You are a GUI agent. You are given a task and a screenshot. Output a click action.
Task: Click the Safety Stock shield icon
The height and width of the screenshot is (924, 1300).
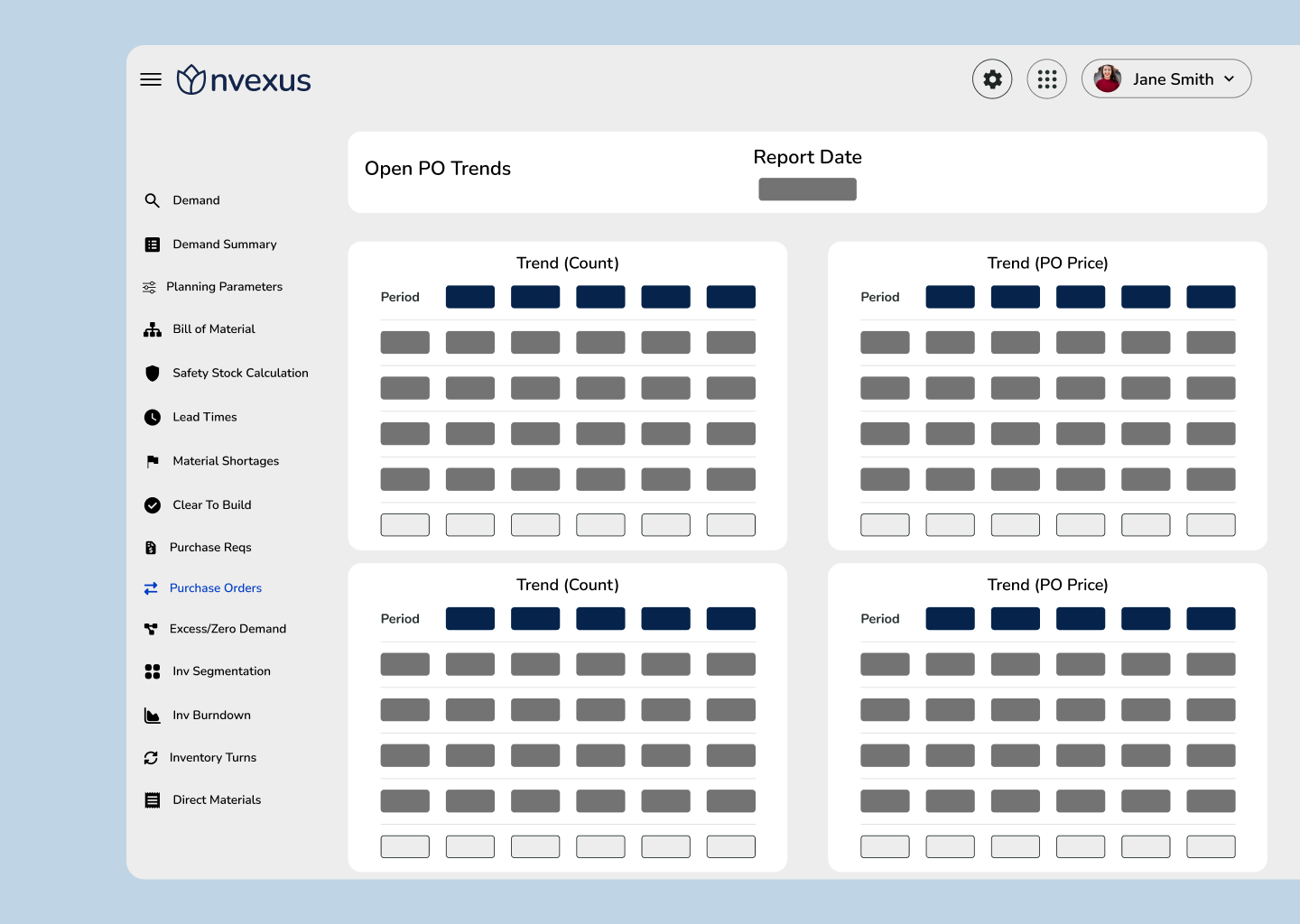[x=153, y=373]
